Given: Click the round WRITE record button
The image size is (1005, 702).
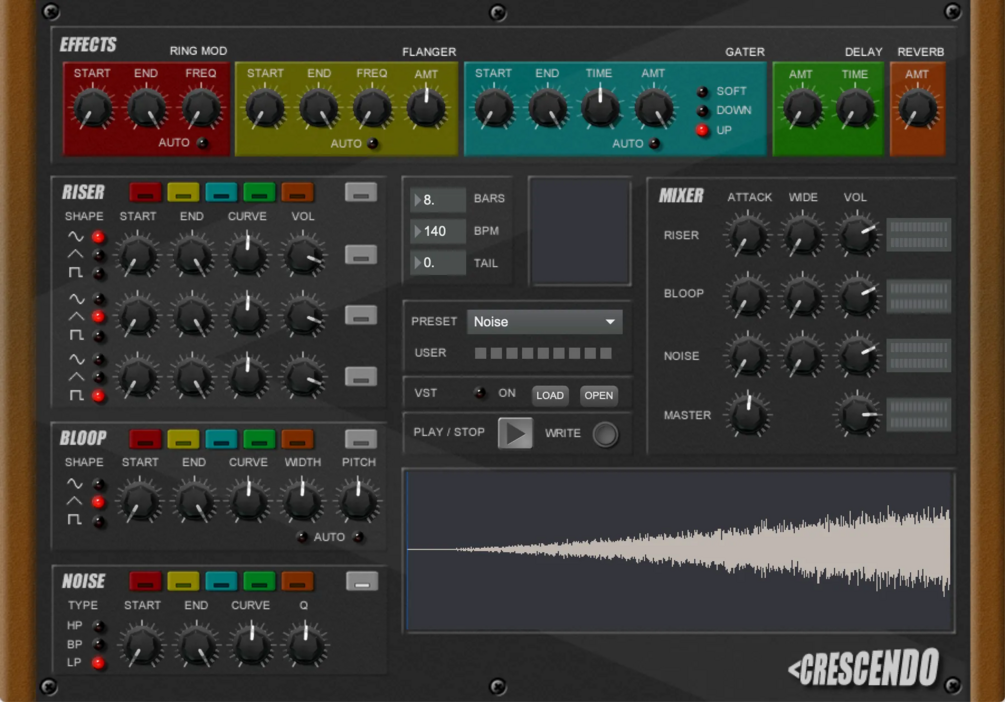Looking at the screenshot, I should point(604,434).
